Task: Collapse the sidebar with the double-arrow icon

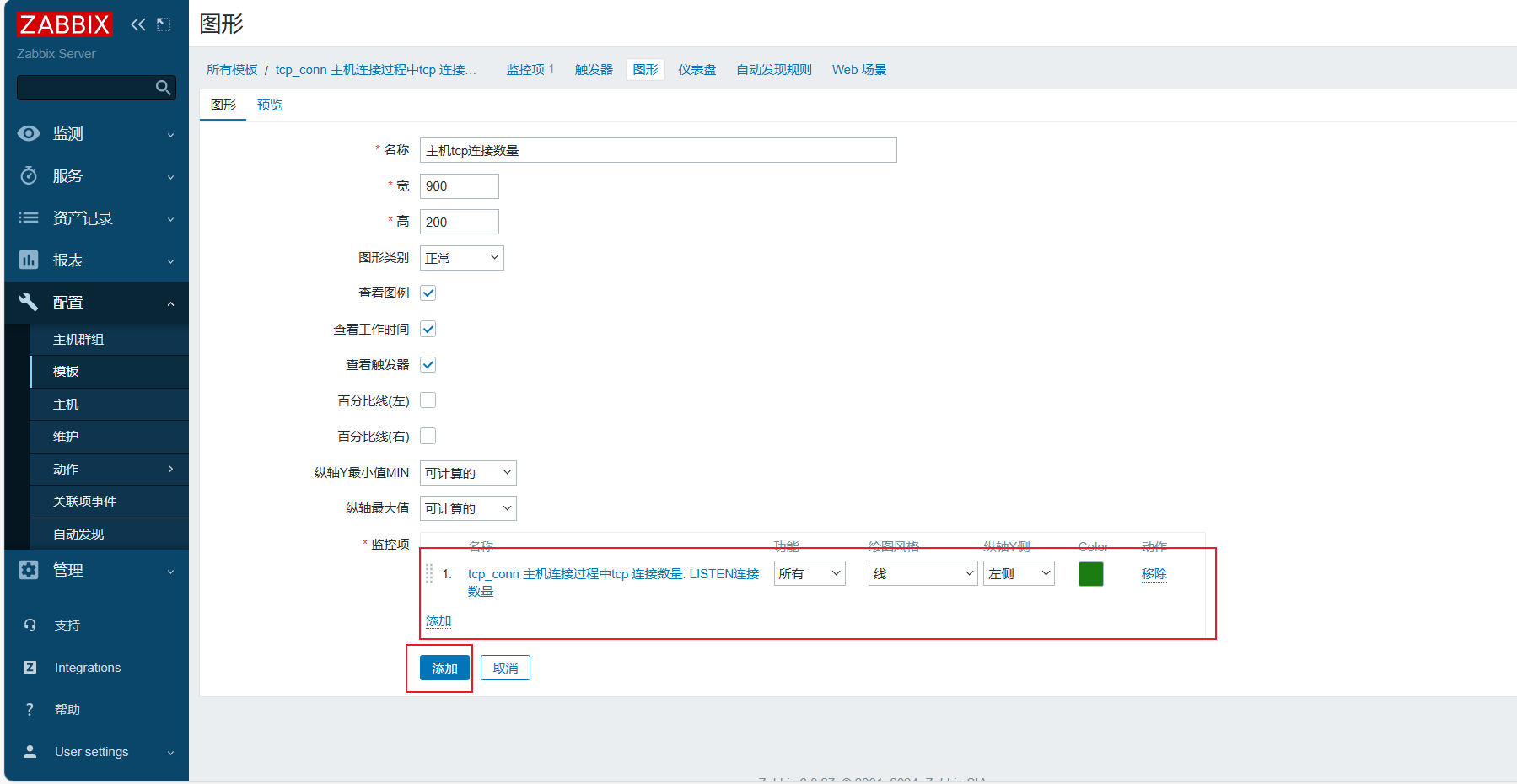Action: [x=138, y=24]
